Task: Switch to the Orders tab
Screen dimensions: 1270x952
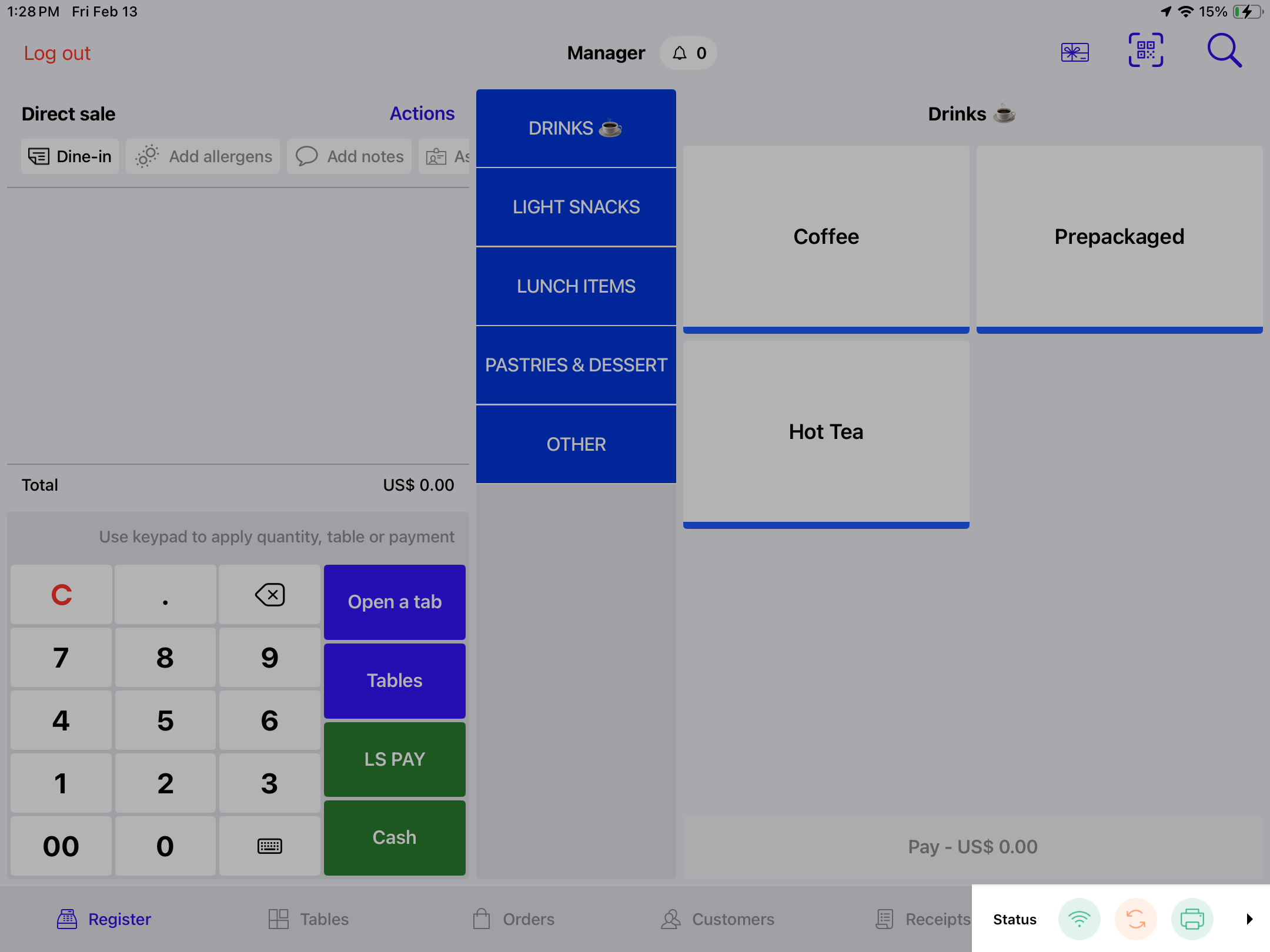Action: pos(514,919)
